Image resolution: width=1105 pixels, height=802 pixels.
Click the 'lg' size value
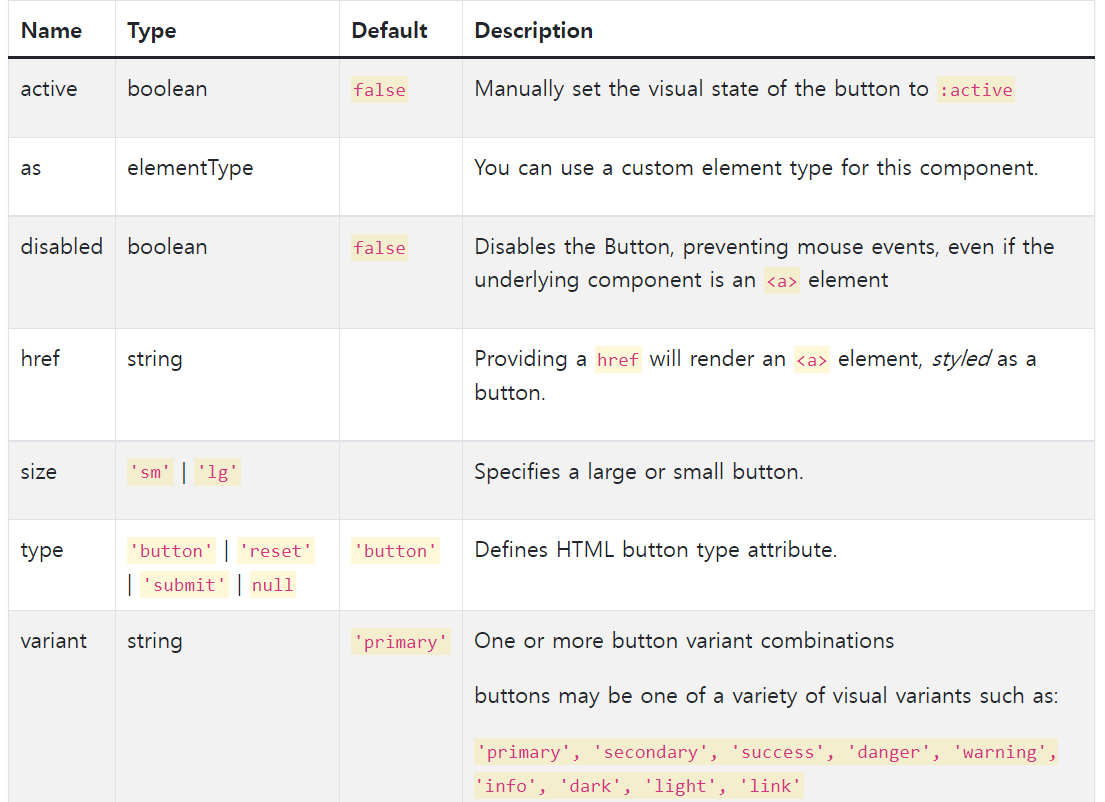[x=218, y=472]
